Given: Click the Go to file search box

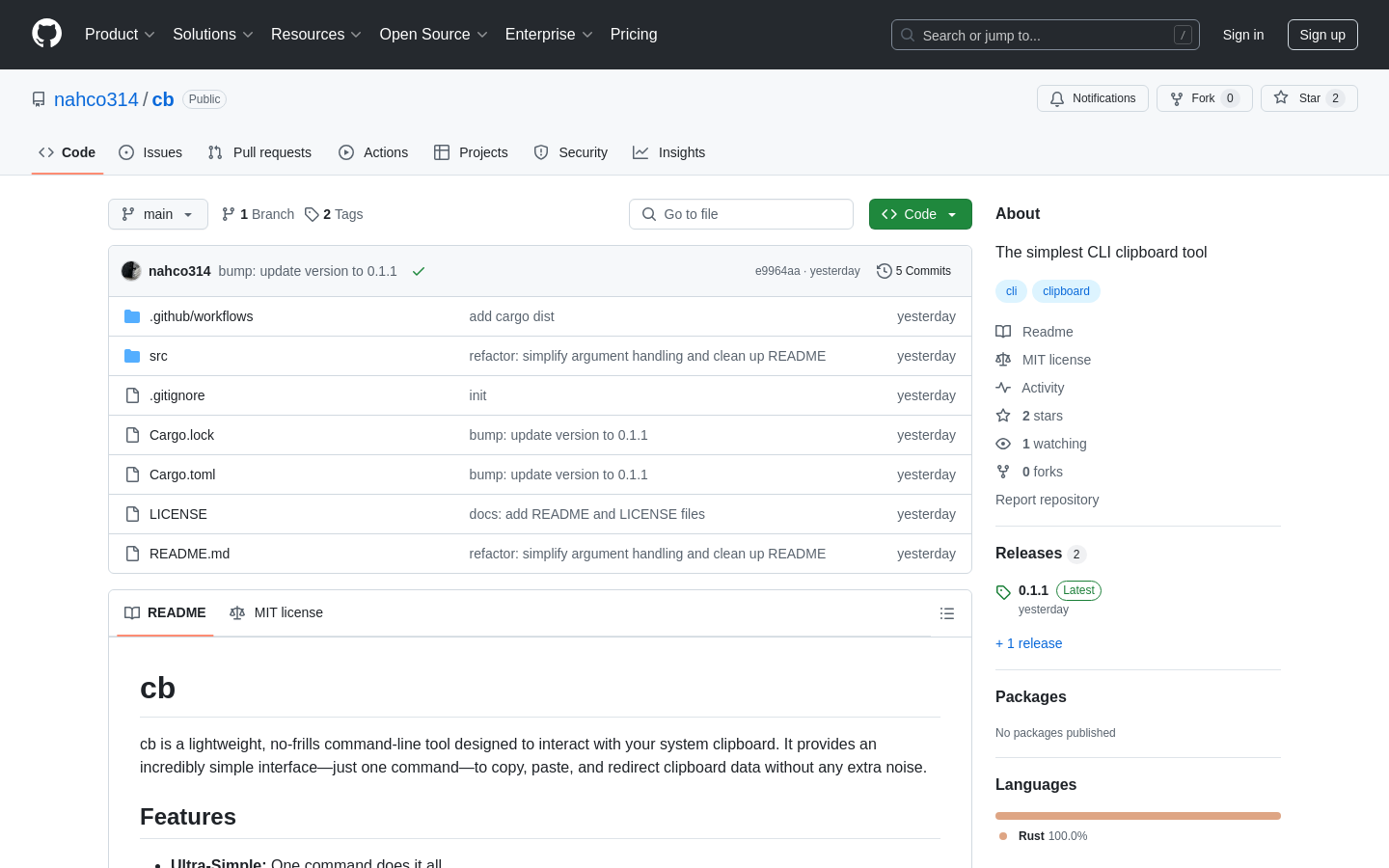Looking at the screenshot, I should (741, 214).
